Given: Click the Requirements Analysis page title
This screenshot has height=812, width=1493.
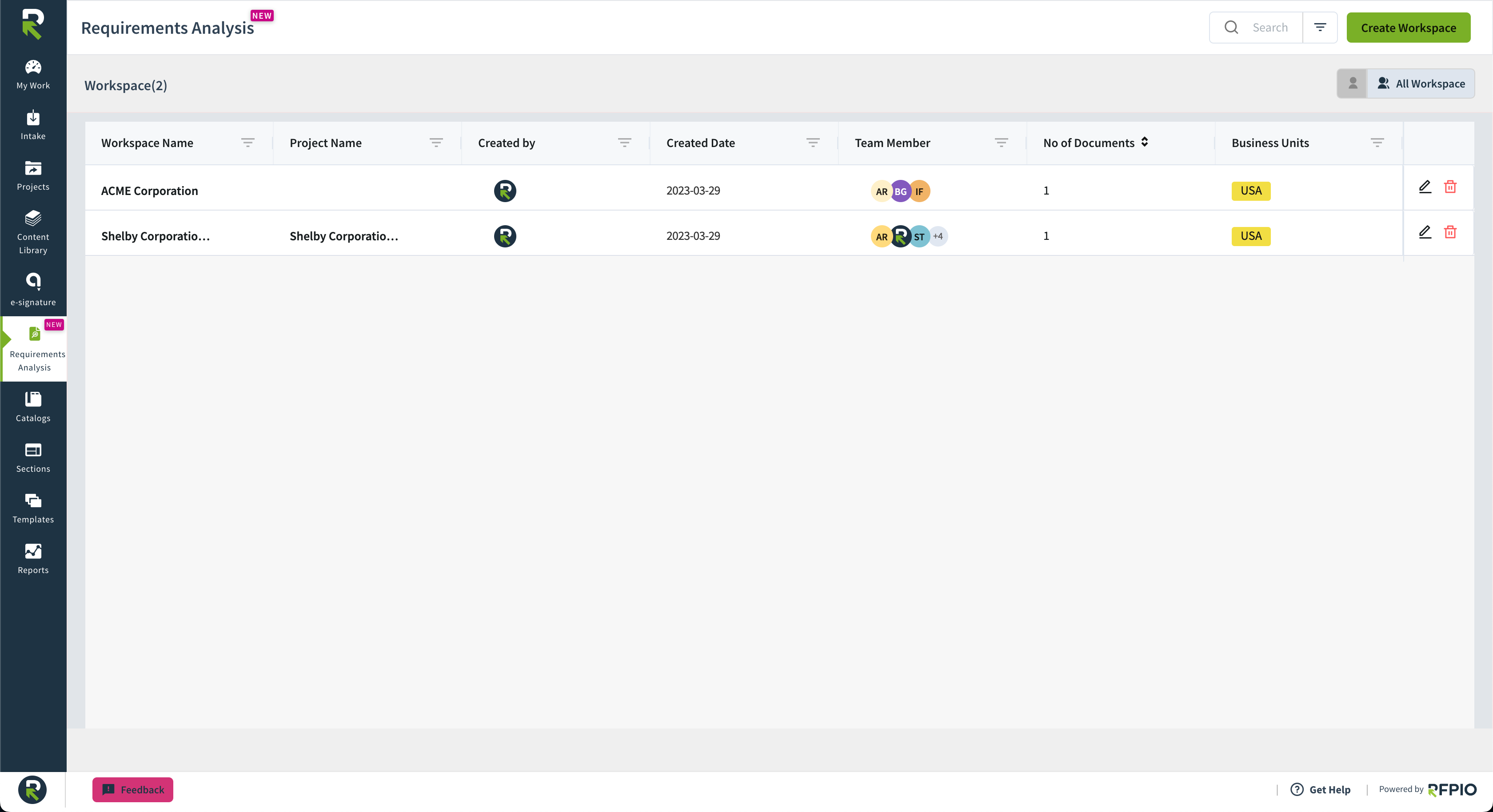Looking at the screenshot, I should (x=168, y=27).
